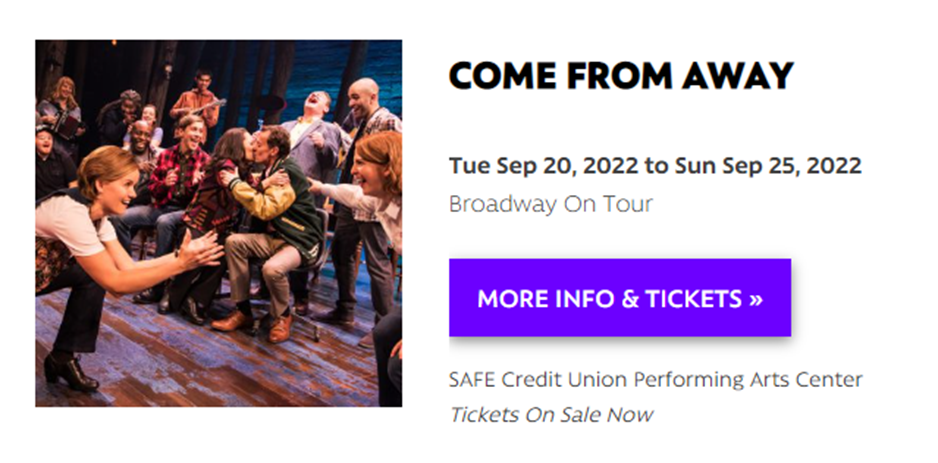Viewport: 938px width, 463px height.
Task: Click the MORE INFO & TICKETS button
Action: [619, 298]
